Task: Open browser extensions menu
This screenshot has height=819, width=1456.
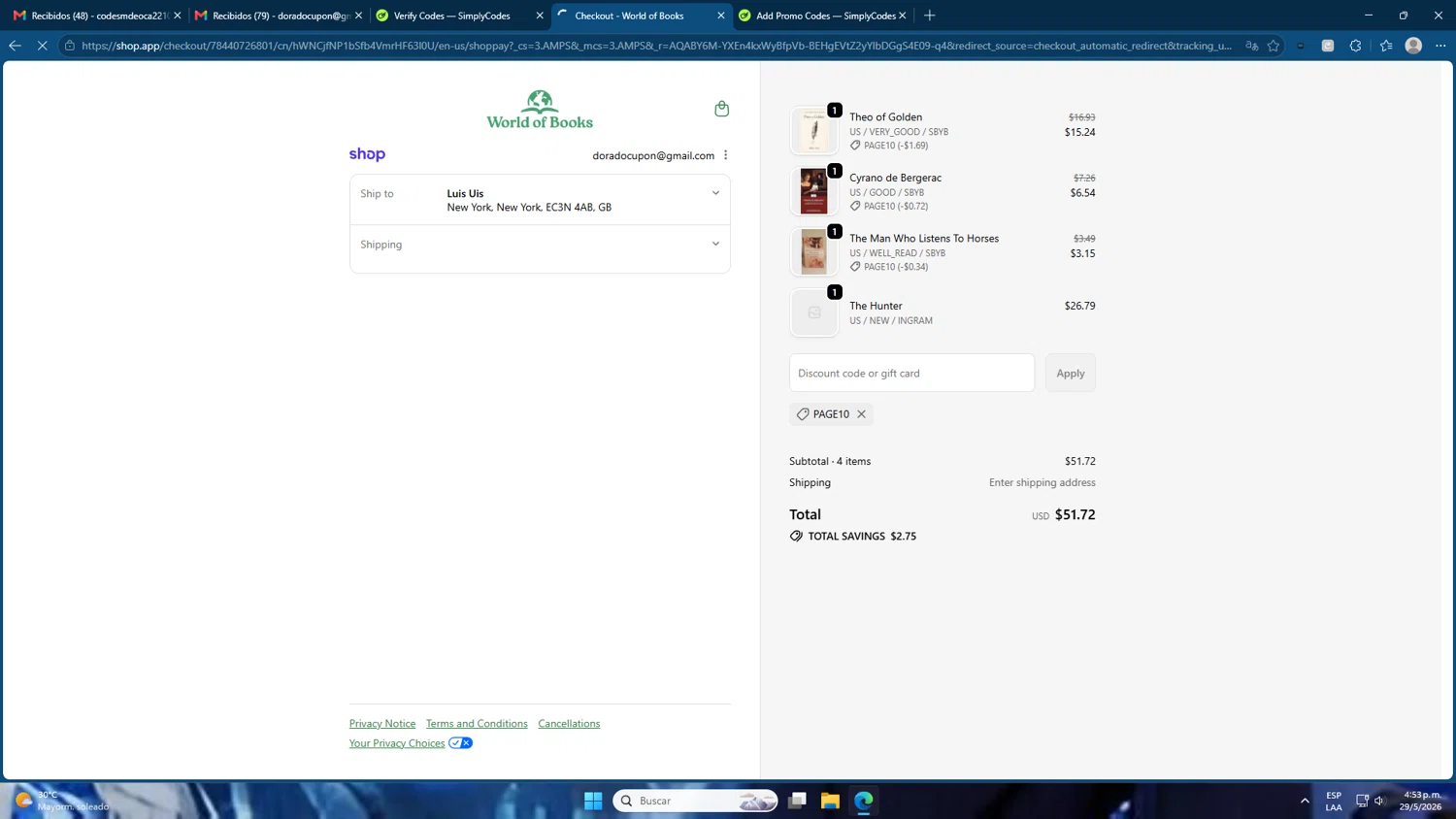Action: click(1356, 46)
